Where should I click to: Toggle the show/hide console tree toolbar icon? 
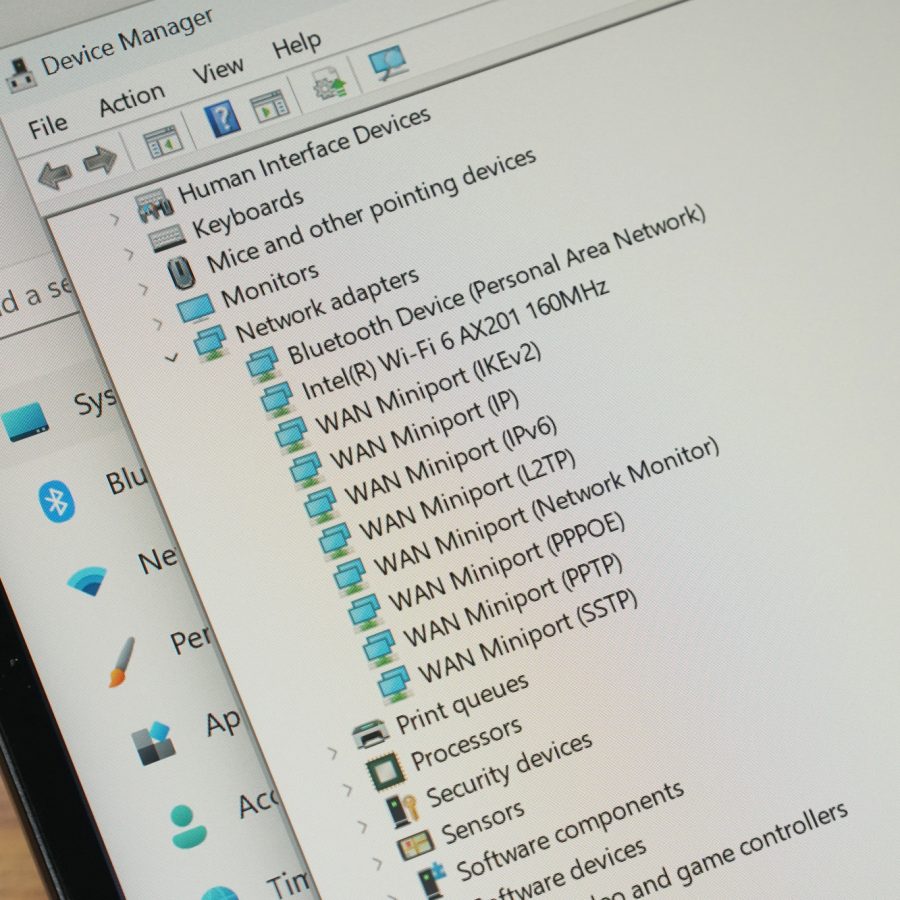click(x=162, y=142)
